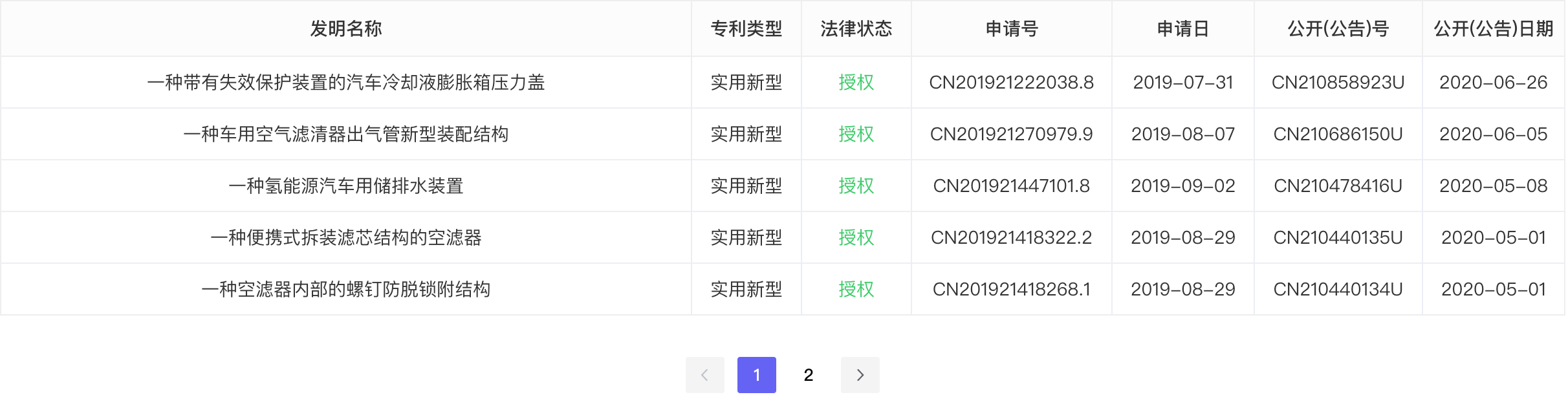Image resolution: width=1568 pixels, height=397 pixels.
Task: Open patent 一种车用空气滤清器出气管新型装配结构
Action: [345, 134]
